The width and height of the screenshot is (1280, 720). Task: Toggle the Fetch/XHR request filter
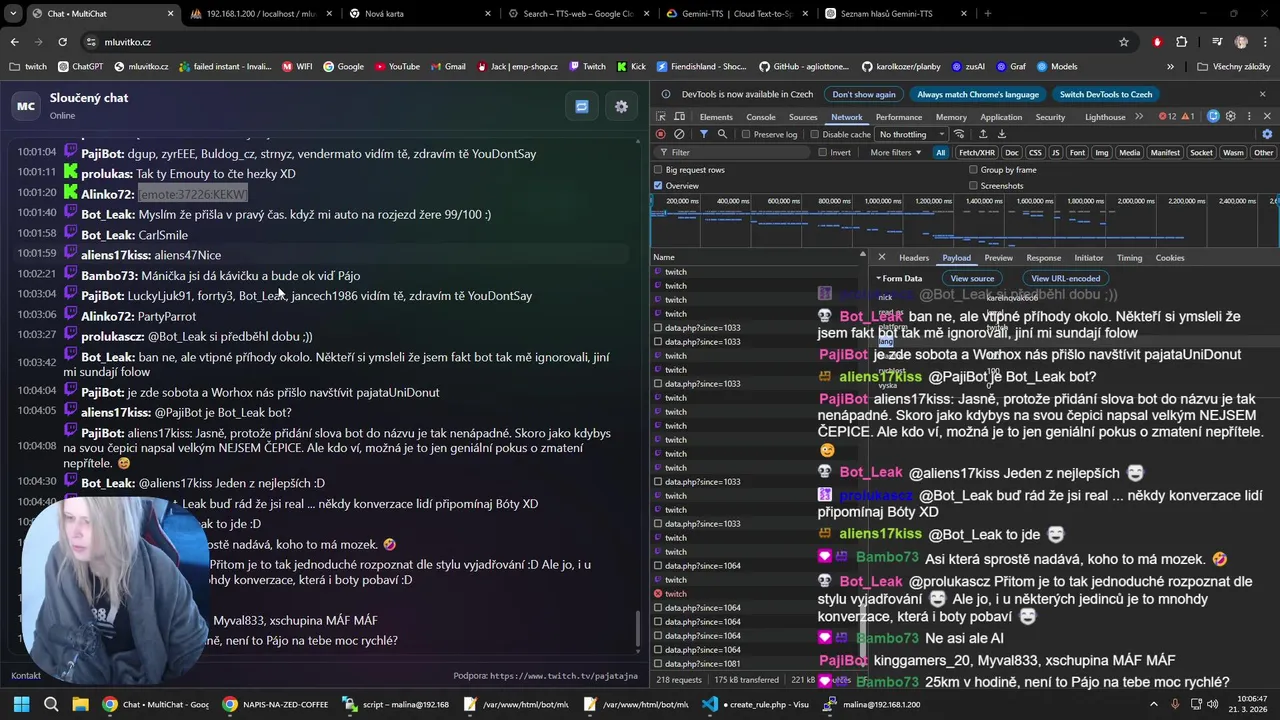977,153
